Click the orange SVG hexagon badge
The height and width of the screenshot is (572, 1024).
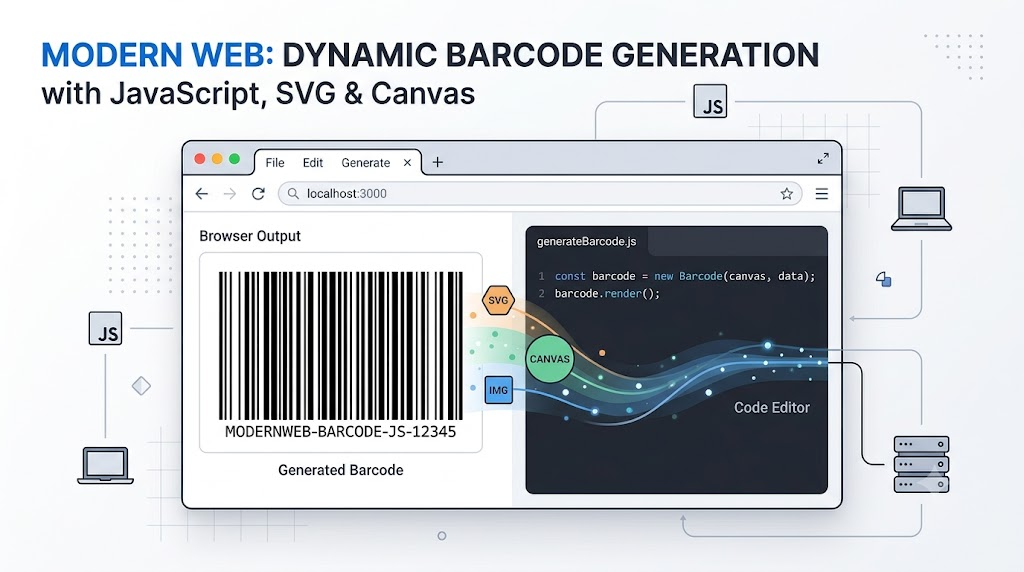coord(498,300)
